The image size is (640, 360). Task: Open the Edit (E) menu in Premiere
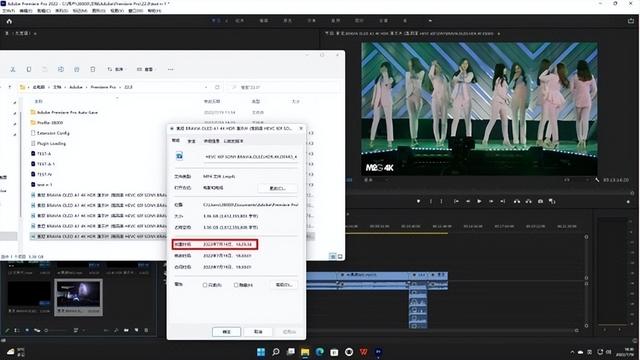[x=26, y=11]
